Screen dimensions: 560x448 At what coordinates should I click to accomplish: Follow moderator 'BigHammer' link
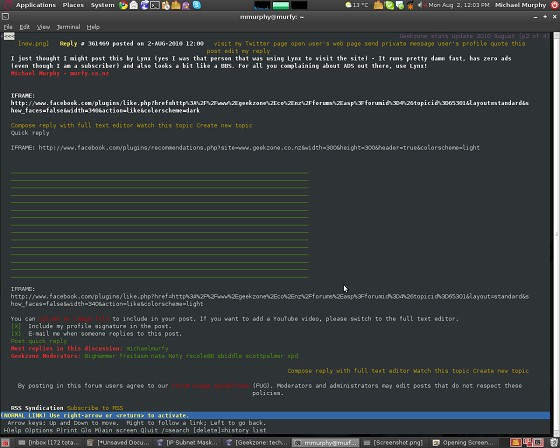point(100,356)
